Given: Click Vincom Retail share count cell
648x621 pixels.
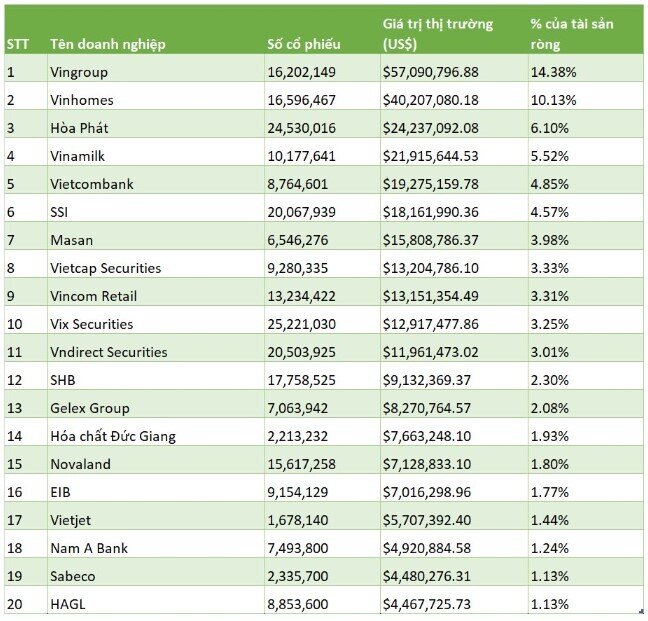Looking at the screenshot, I should 322,296.
